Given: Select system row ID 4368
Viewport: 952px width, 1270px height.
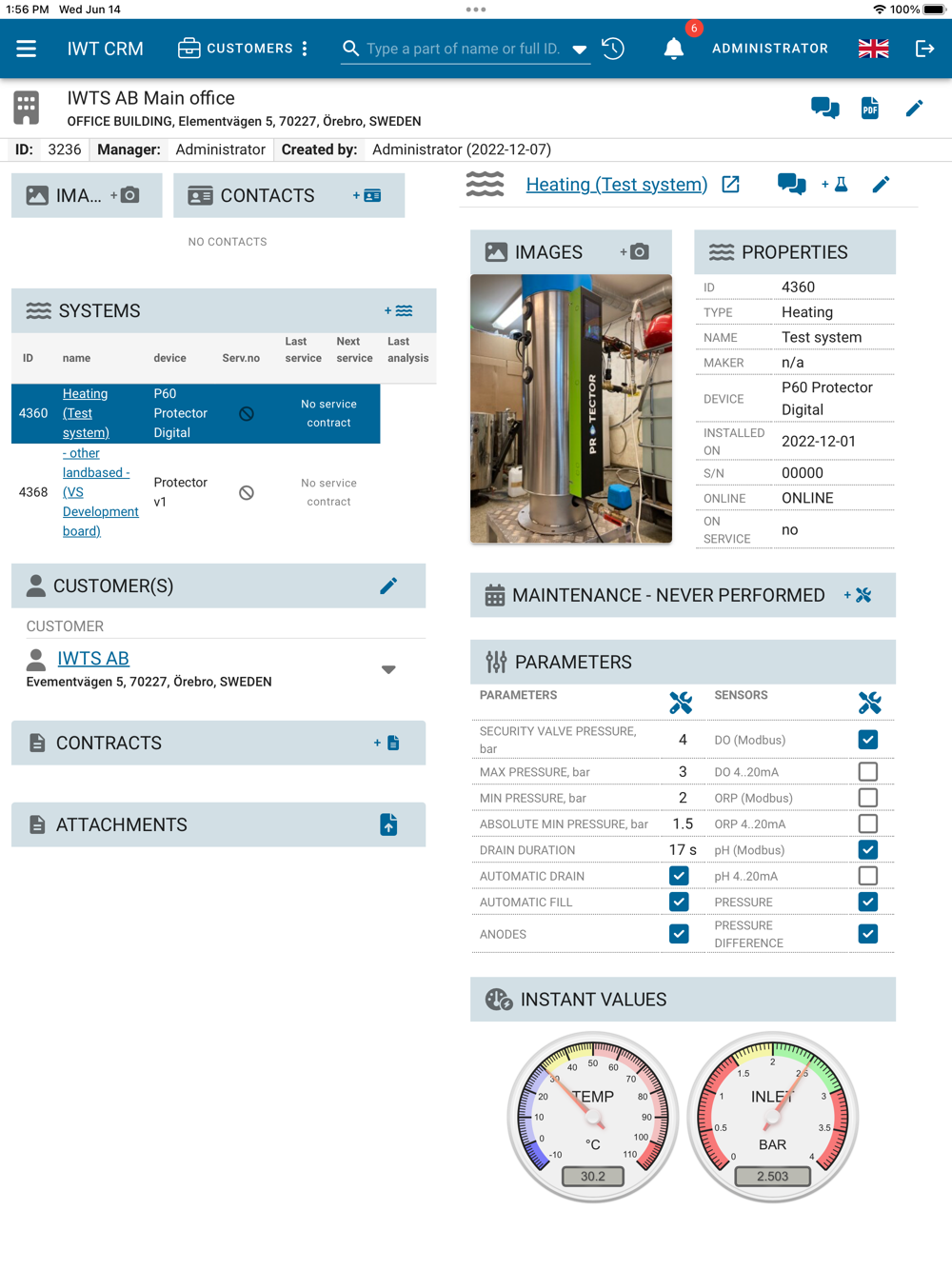Looking at the screenshot, I should (196, 492).
